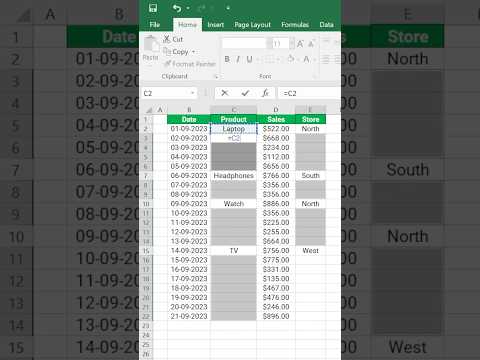
Task: Click large Store header in background sheet
Action: point(408,36)
